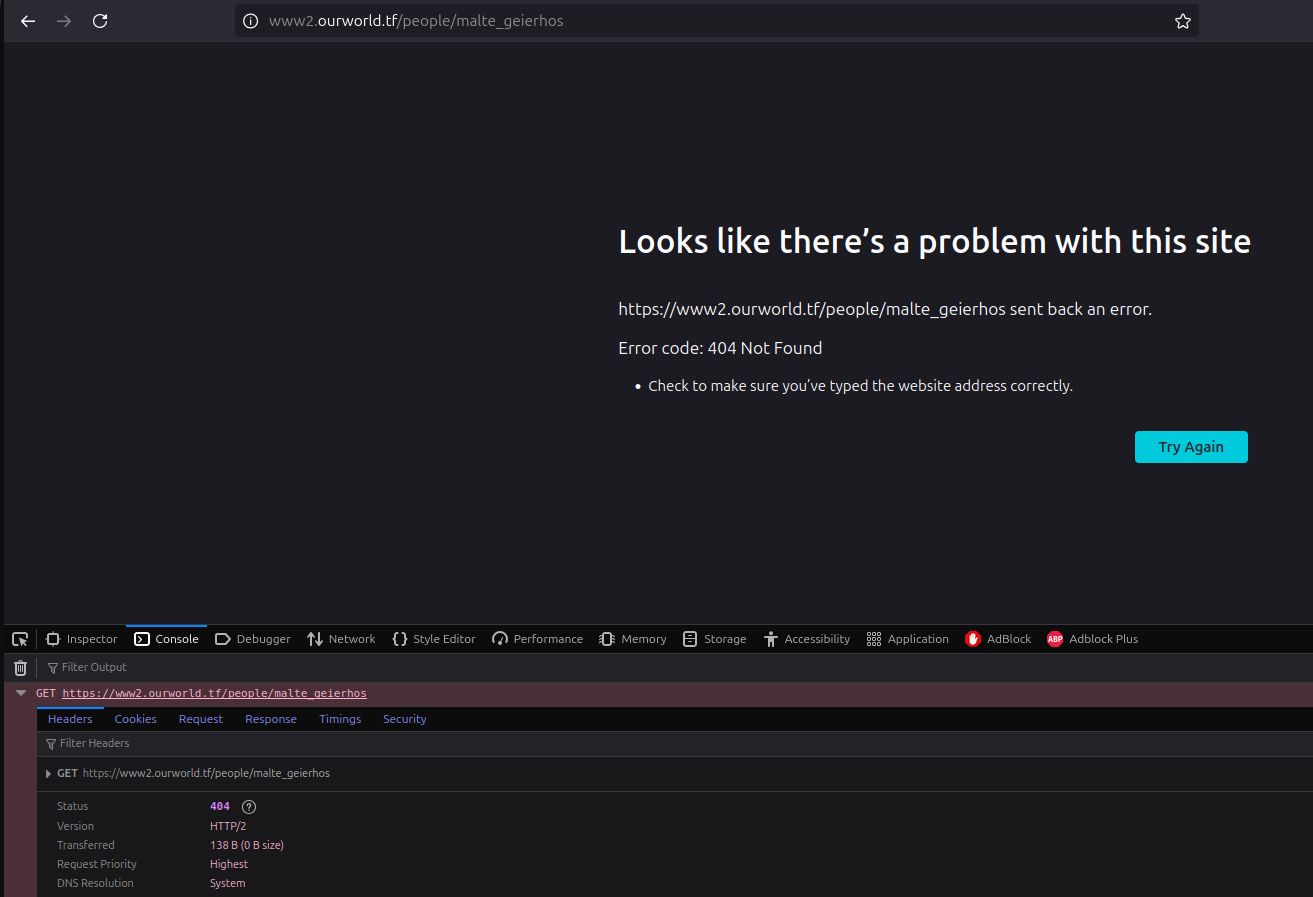This screenshot has height=897, width=1313.
Task: Activate the element picker tool
Action: pyautogui.click(x=20, y=639)
